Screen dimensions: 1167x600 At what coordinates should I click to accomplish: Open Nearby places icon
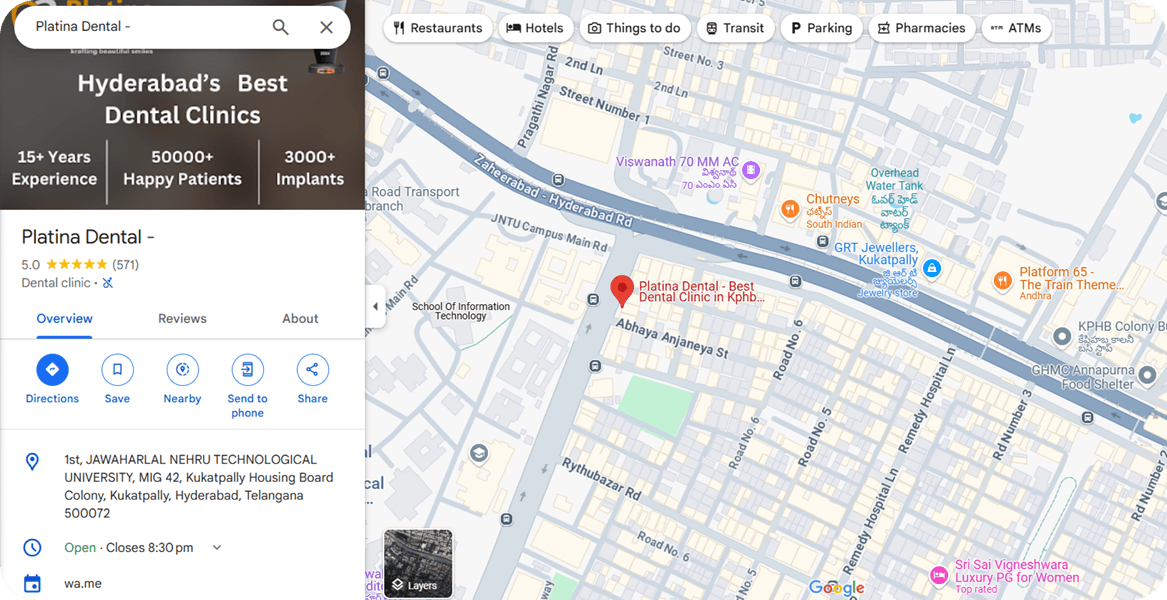click(x=182, y=370)
